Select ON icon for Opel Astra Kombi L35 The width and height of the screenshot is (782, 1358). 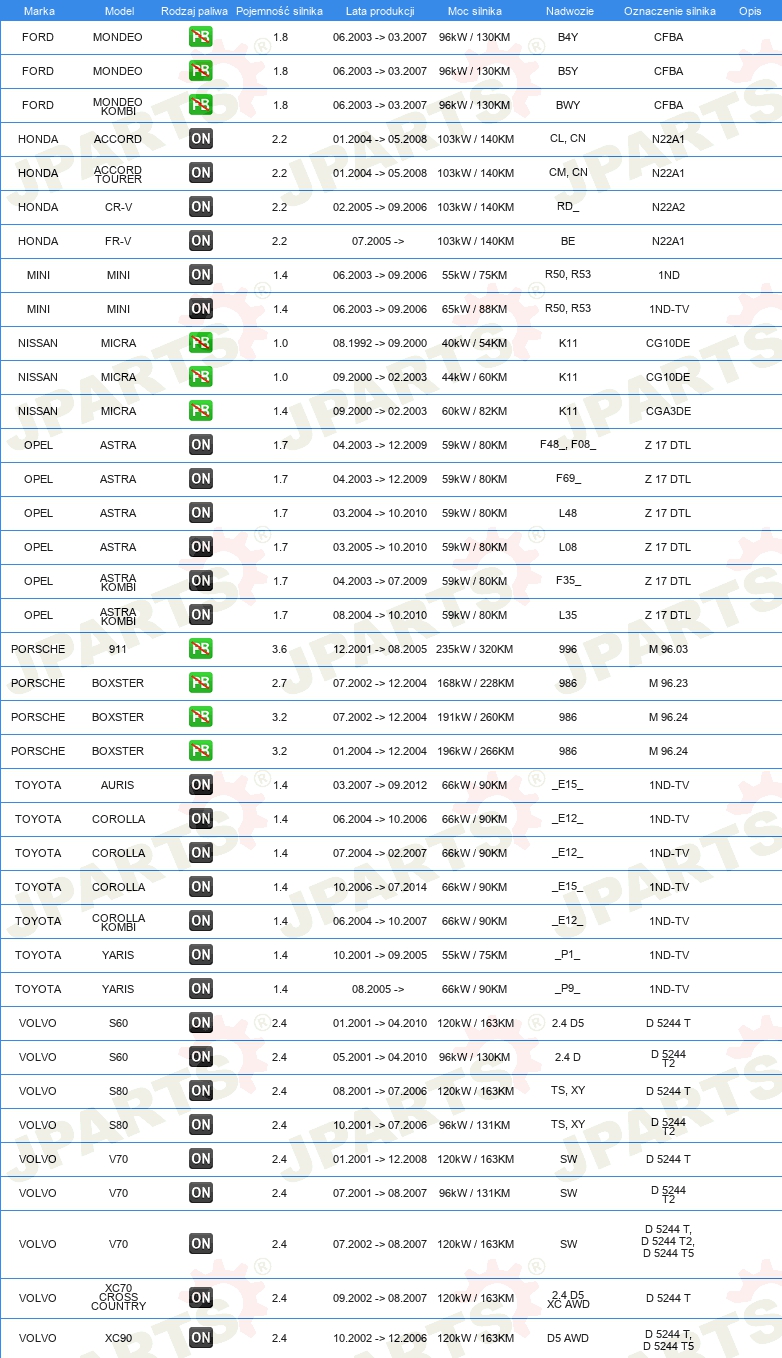(x=201, y=615)
